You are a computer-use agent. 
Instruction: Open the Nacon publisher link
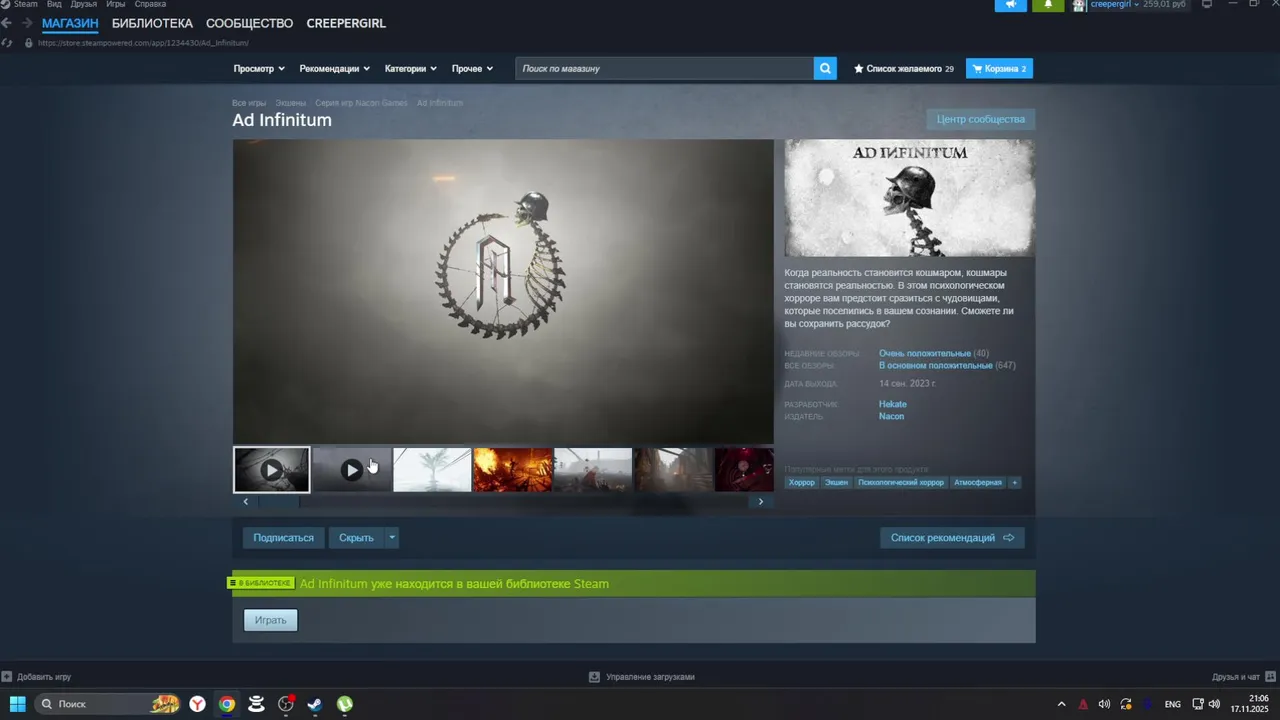pyautogui.click(x=891, y=416)
